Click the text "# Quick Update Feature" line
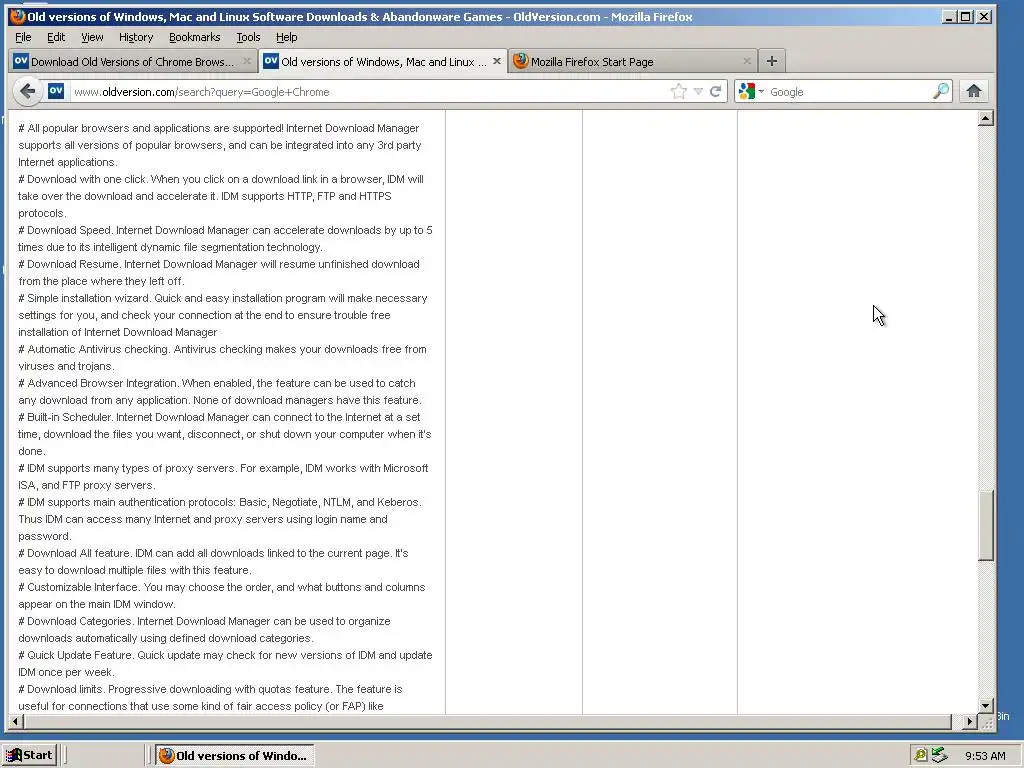Screen dimensions: 1024x768 225,655
